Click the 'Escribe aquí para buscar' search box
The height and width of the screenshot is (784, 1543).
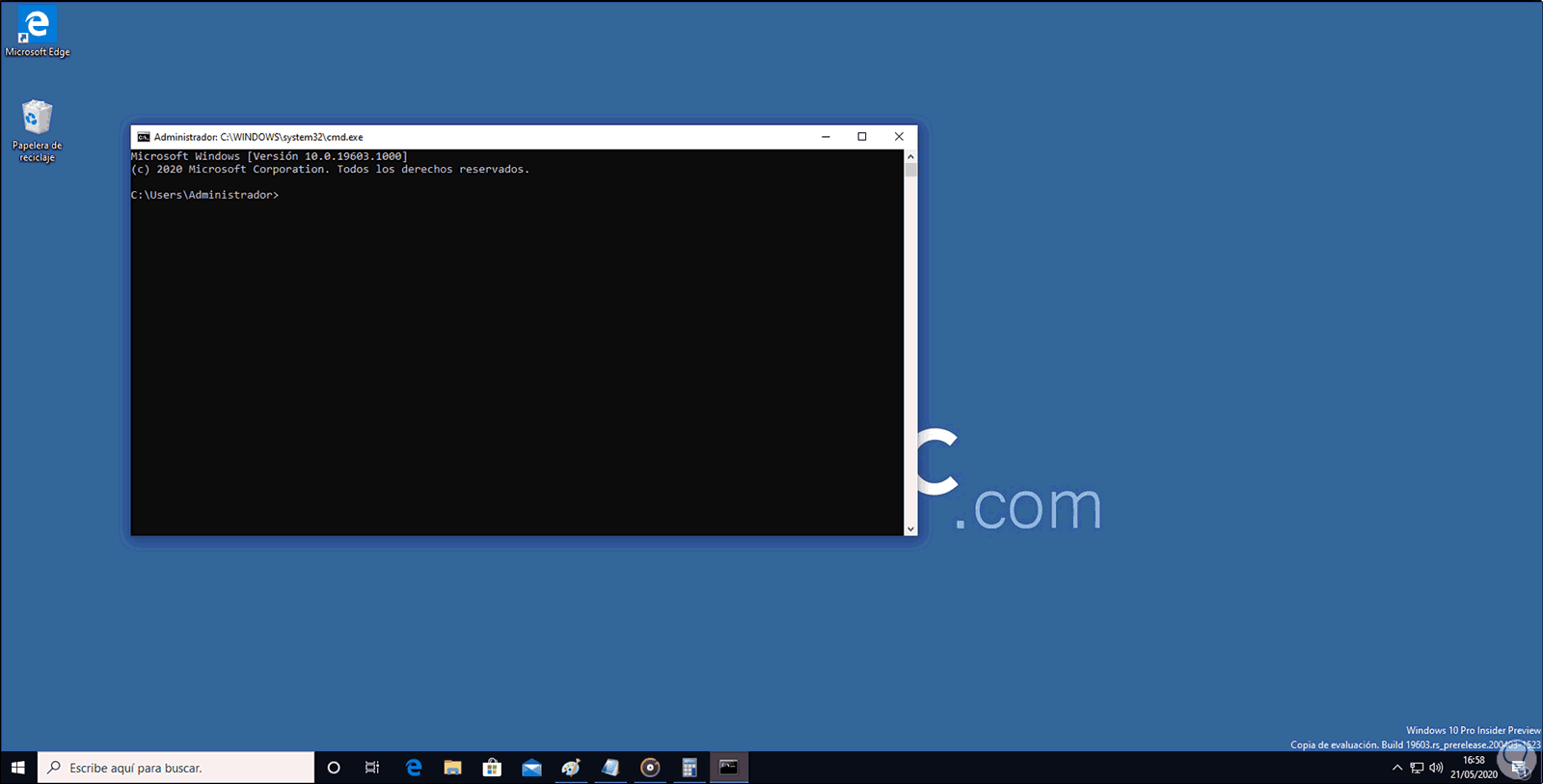click(176, 768)
